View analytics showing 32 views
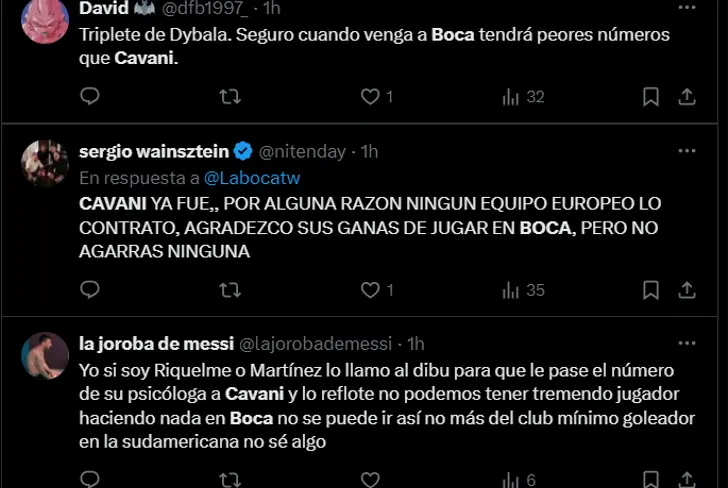This screenshot has width=728, height=488. [523, 97]
